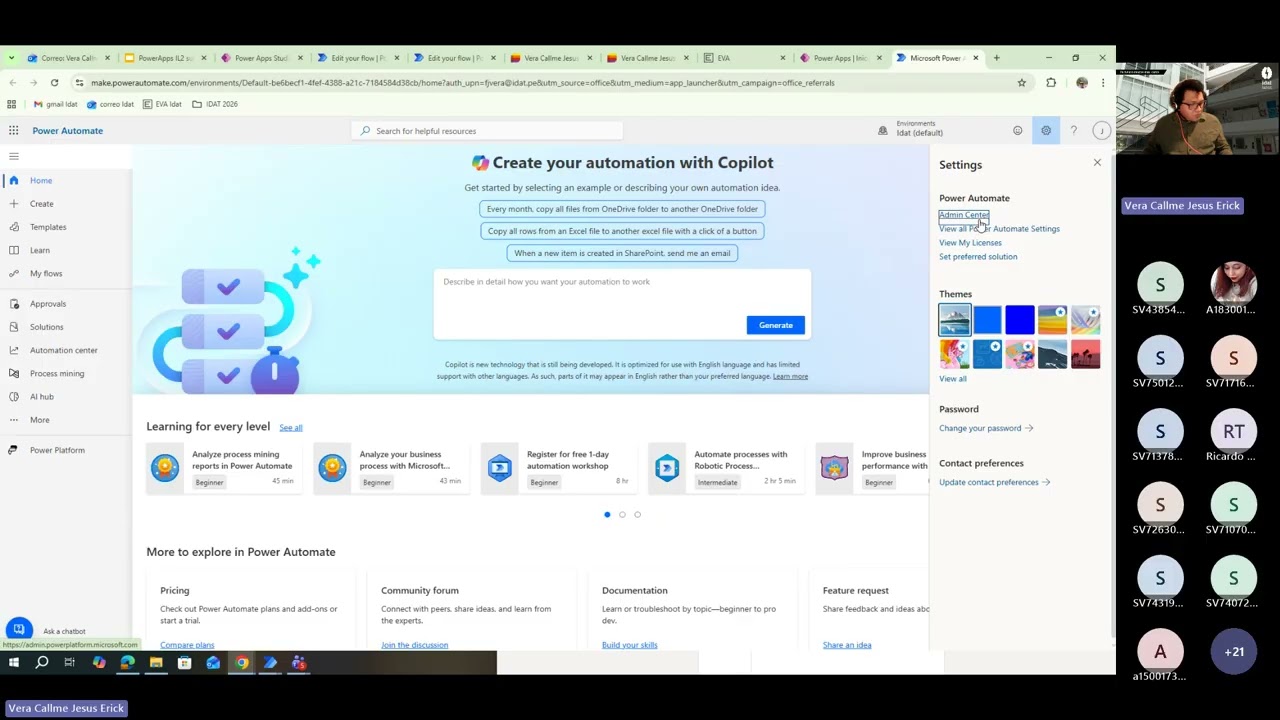This screenshot has width=1280, height=720.
Task: Open a new browser tab
Action: coord(996,58)
